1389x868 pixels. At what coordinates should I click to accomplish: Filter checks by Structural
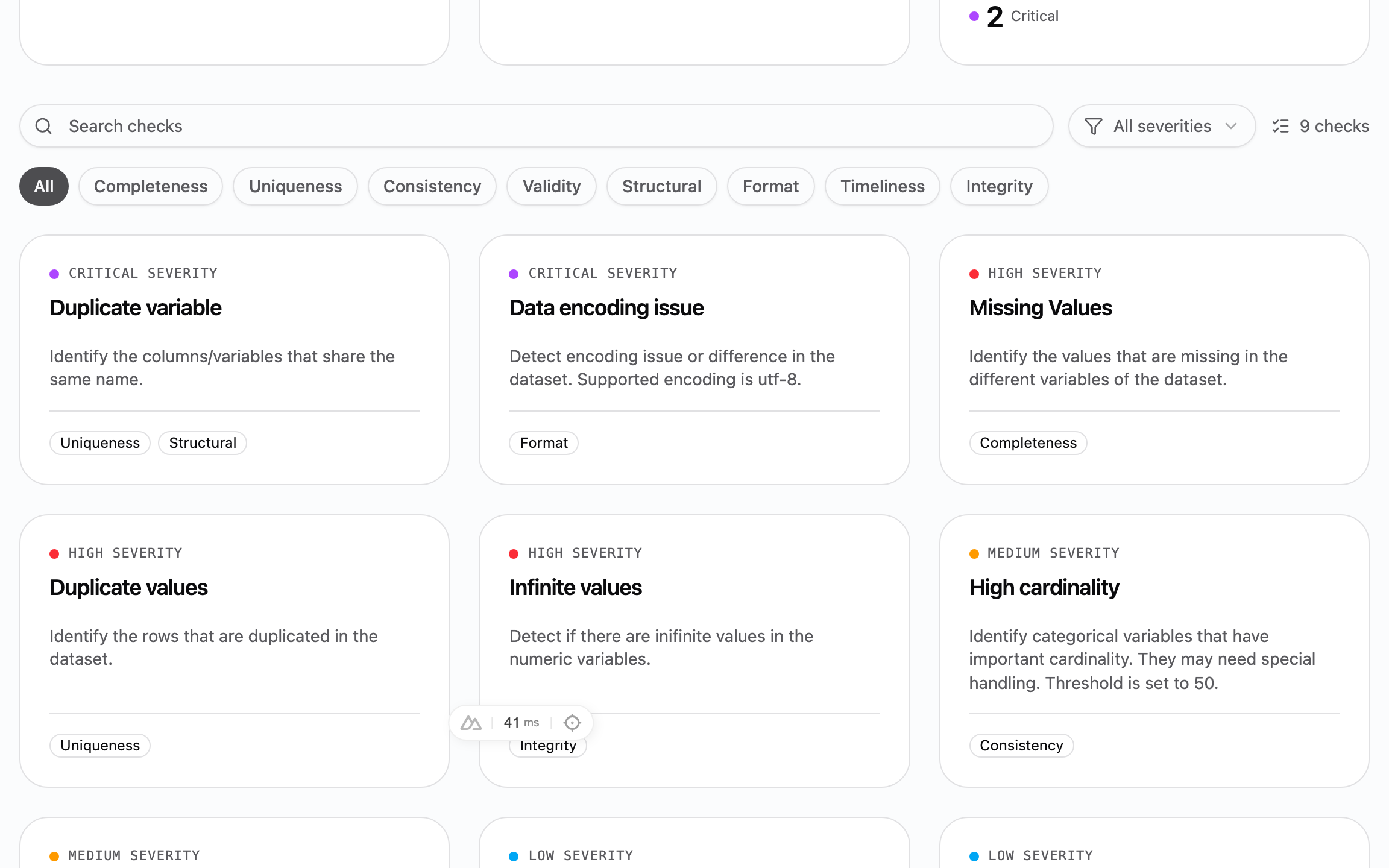coord(662,186)
